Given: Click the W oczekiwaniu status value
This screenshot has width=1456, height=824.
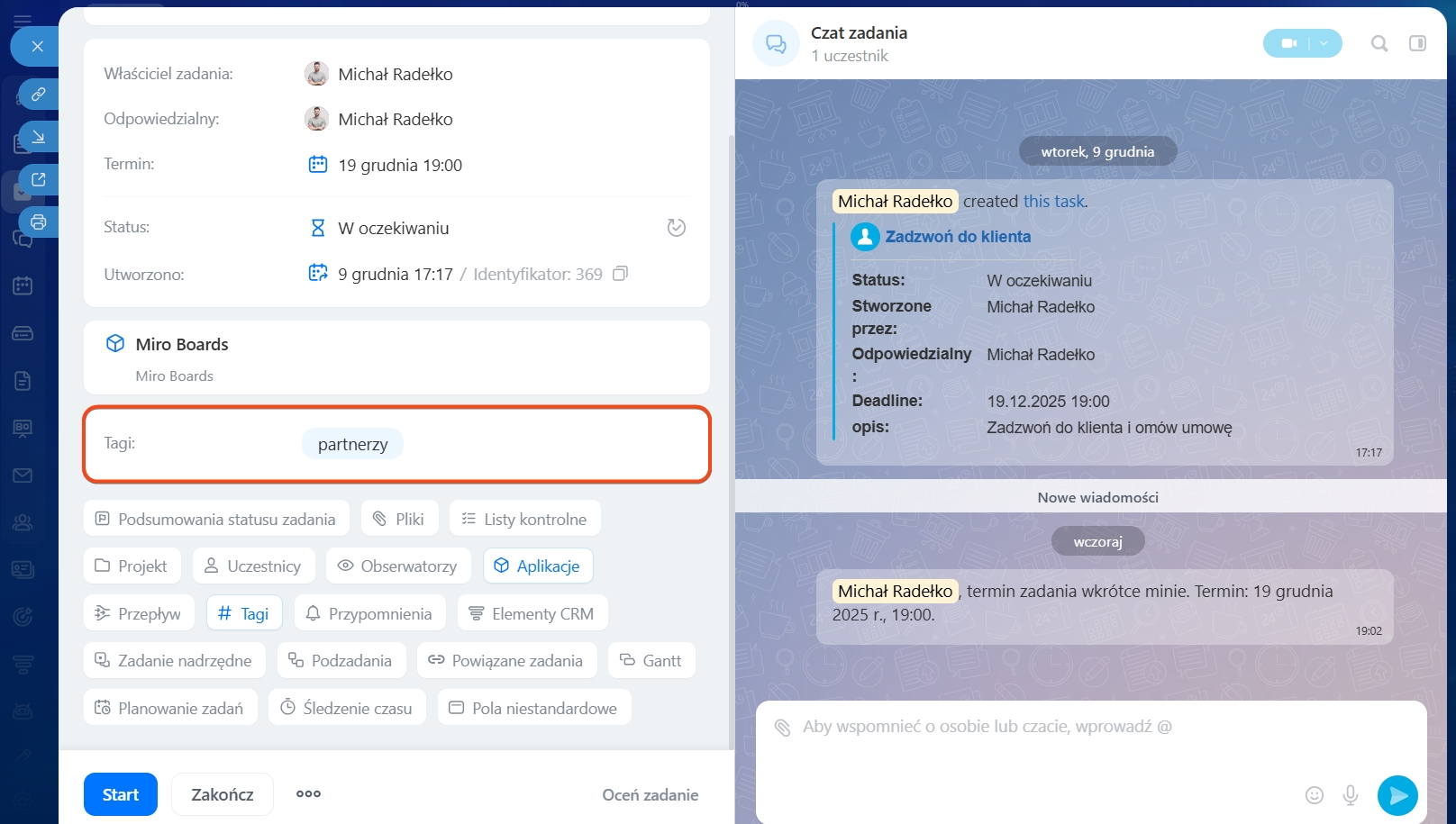Looking at the screenshot, I should 394,228.
